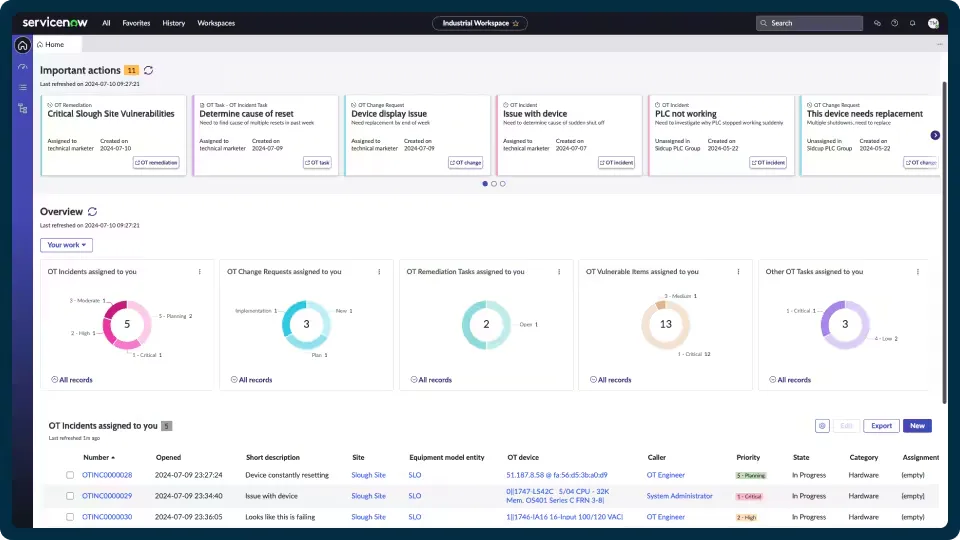Refresh the Overview section
The height and width of the screenshot is (540, 960).
[x=93, y=212]
